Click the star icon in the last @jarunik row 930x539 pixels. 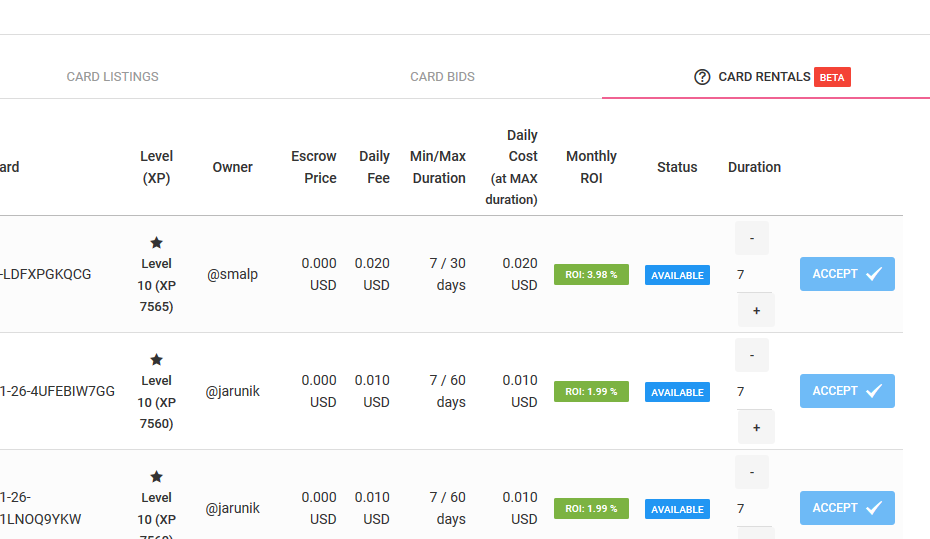[x=157, y=476]
